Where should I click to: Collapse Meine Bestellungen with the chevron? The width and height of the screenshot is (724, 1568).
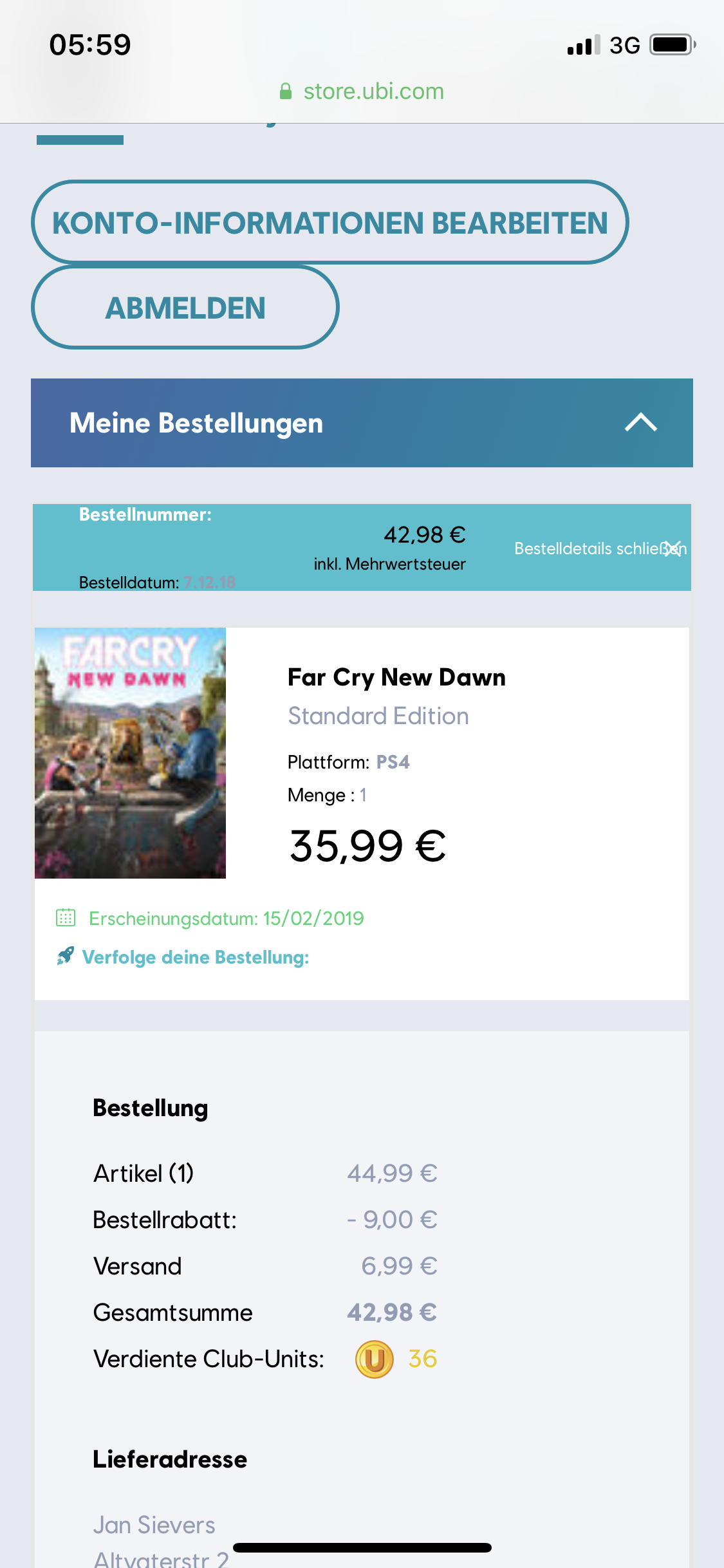[640, 423]
